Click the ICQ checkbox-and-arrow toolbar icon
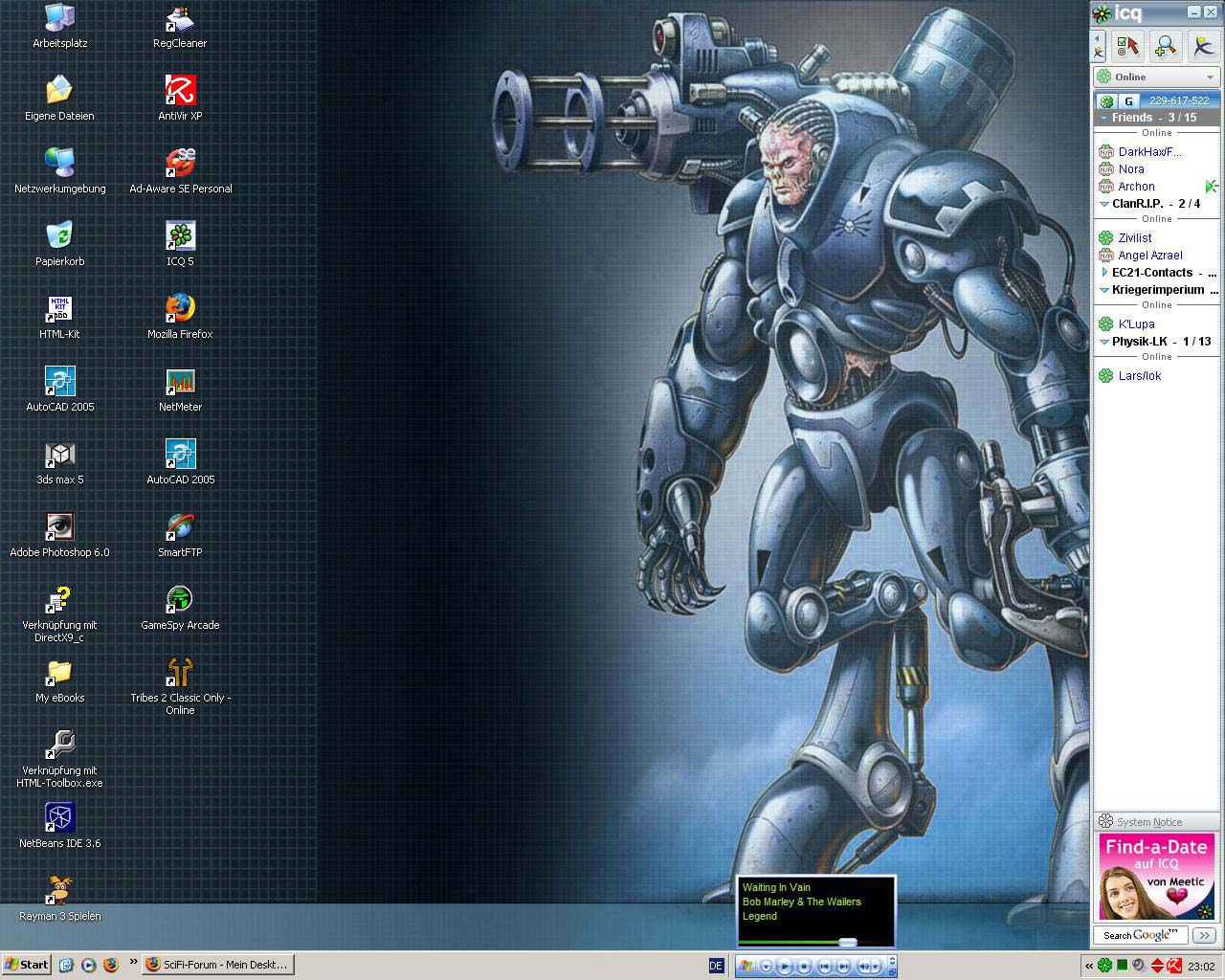 pyautogui.click(x=1128, y=46)
